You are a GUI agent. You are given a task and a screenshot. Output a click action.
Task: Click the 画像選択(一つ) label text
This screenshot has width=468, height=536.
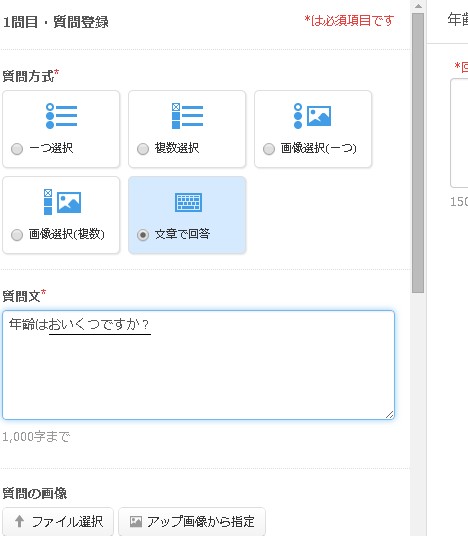coord(319,148)
